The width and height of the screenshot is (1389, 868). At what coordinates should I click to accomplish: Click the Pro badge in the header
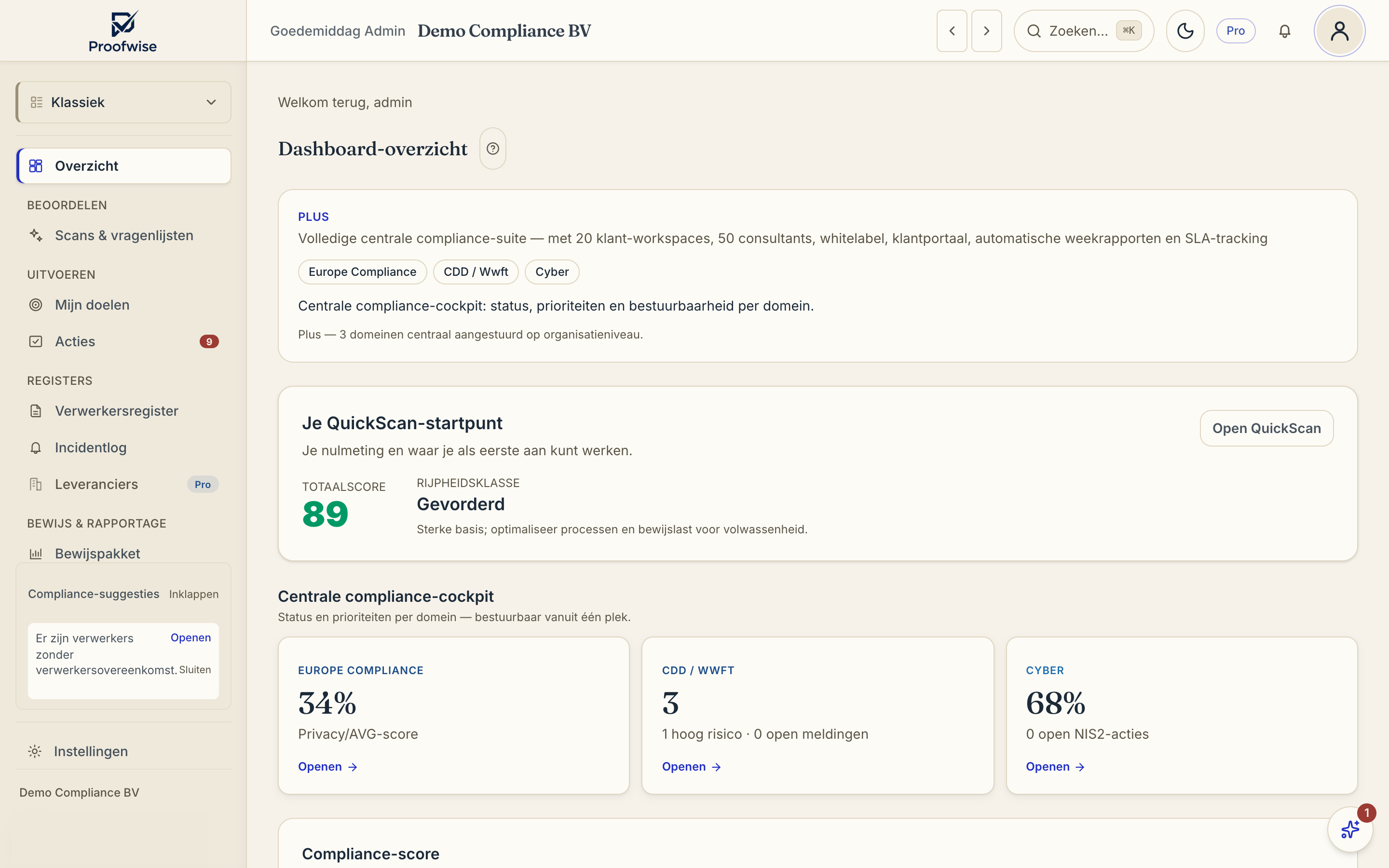point(1235,31)
